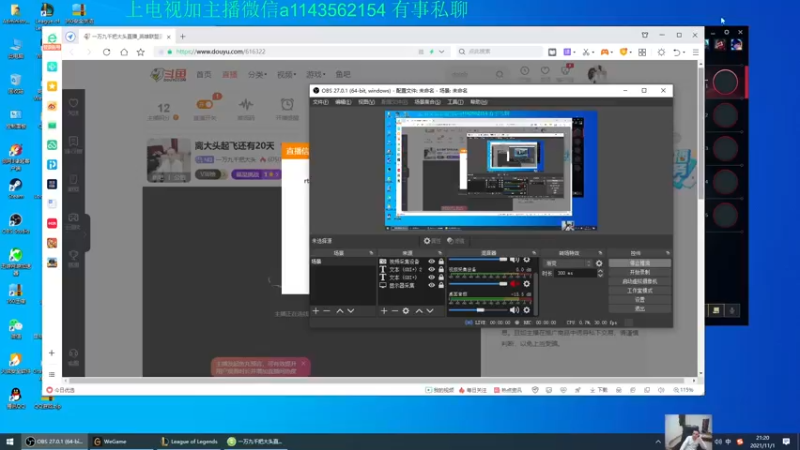This screenshot has height=450, width=800.
Task: Click the browser address bar douyu.com URL
Action: pos(220,52)
